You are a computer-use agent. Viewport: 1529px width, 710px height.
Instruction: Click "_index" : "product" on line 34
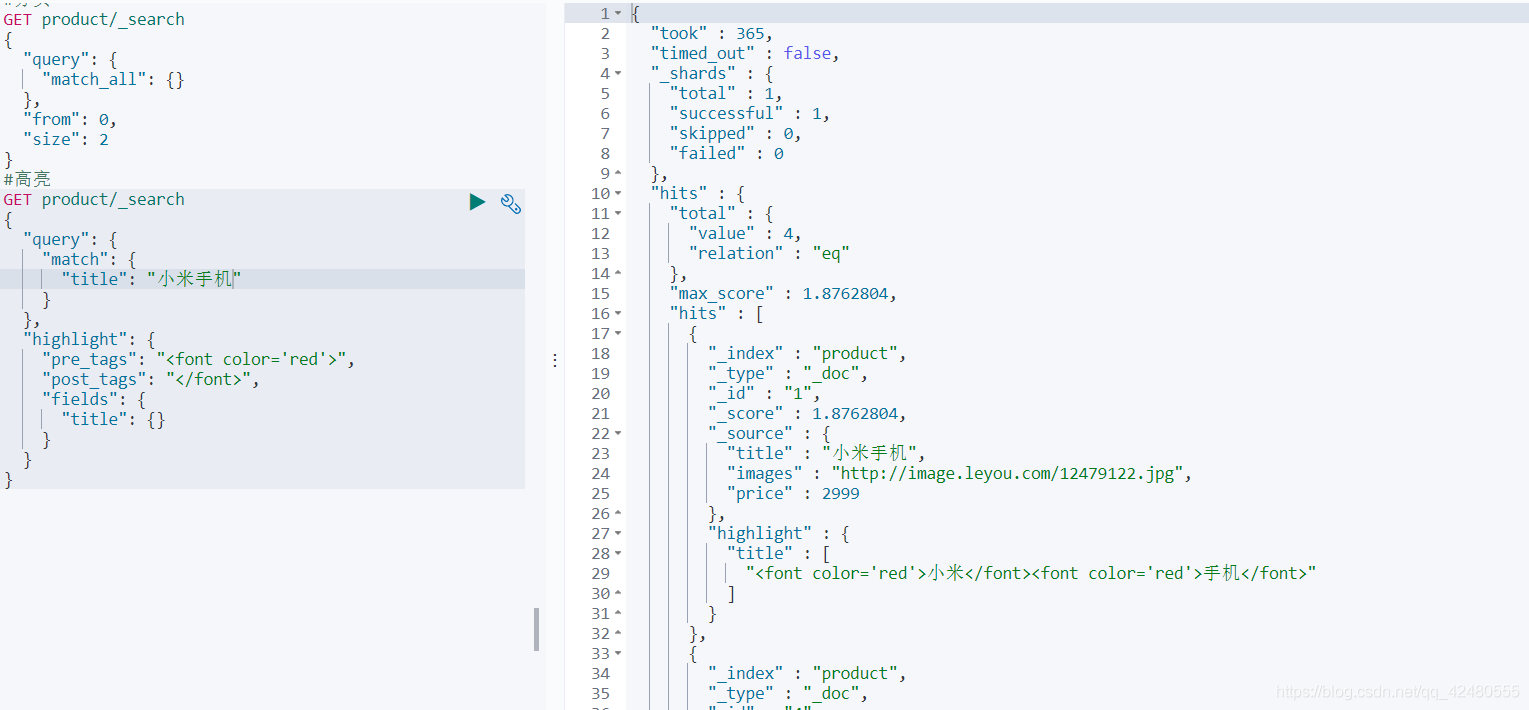pos(807,673)
